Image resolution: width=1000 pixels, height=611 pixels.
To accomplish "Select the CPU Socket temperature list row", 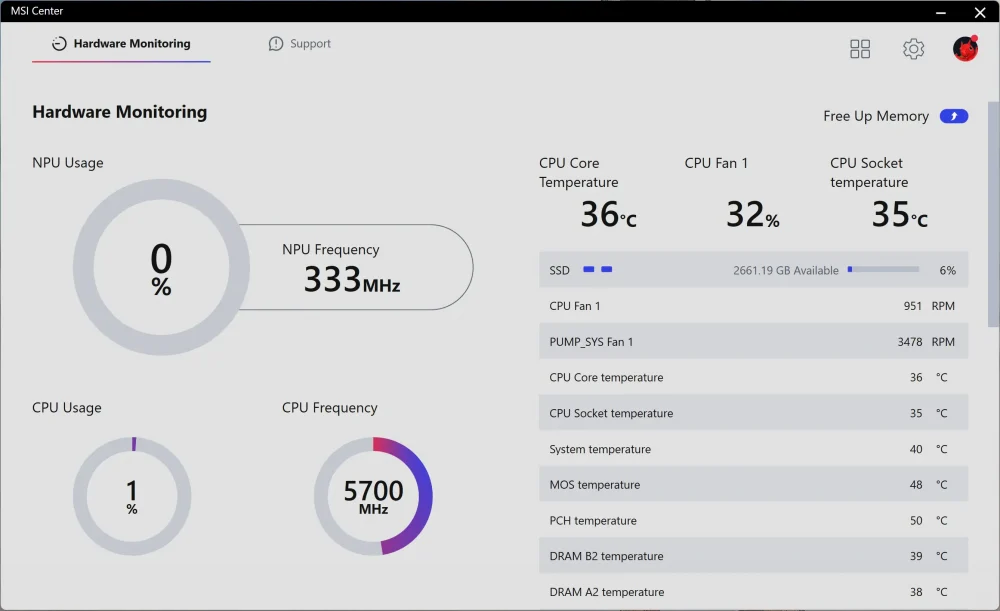I will point(753,413).
